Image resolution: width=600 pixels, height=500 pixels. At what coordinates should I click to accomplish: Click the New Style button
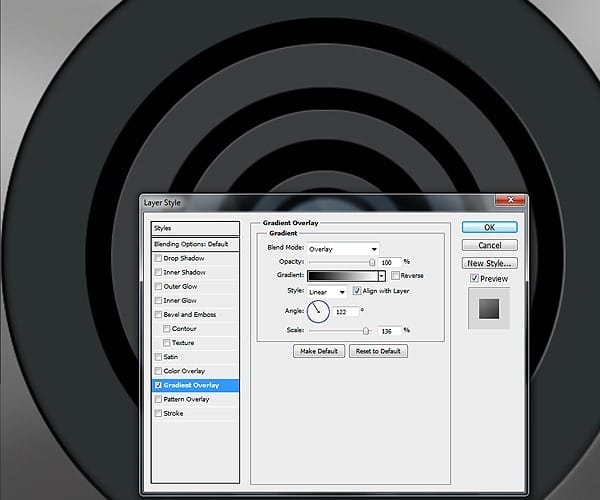click(x=489, y=263)
